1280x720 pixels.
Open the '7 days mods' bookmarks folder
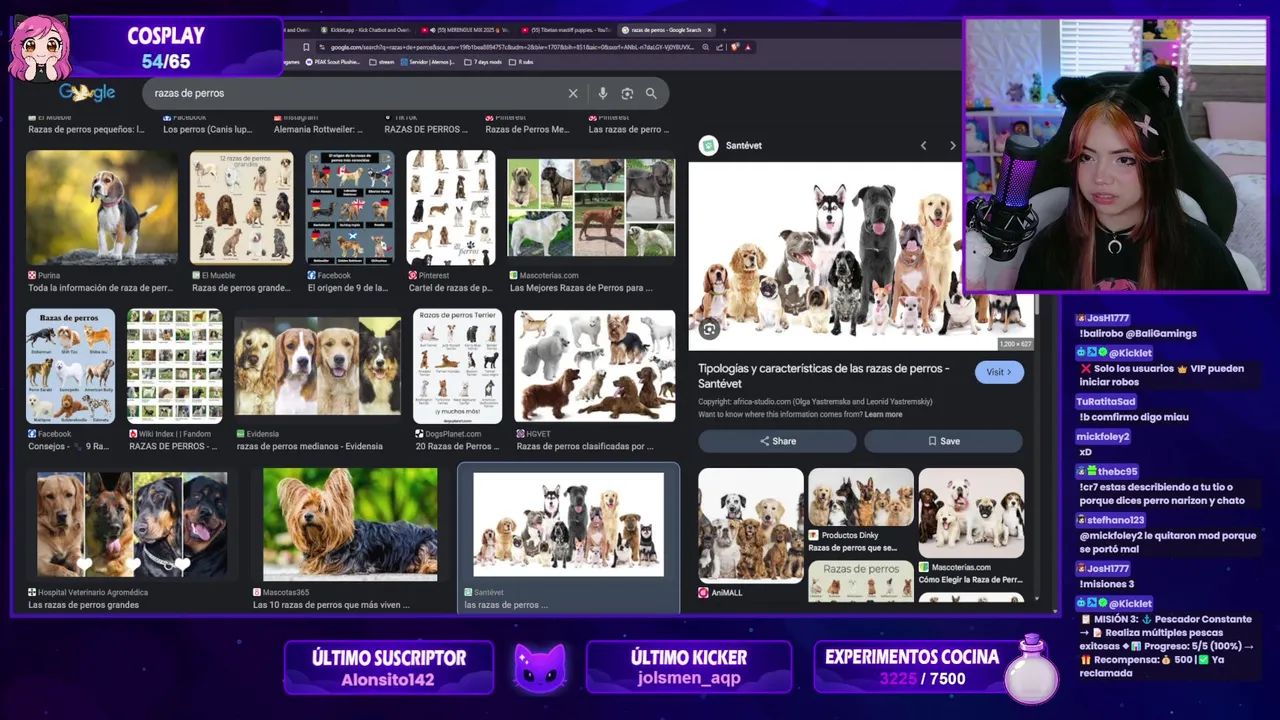[x=484, y=62]
